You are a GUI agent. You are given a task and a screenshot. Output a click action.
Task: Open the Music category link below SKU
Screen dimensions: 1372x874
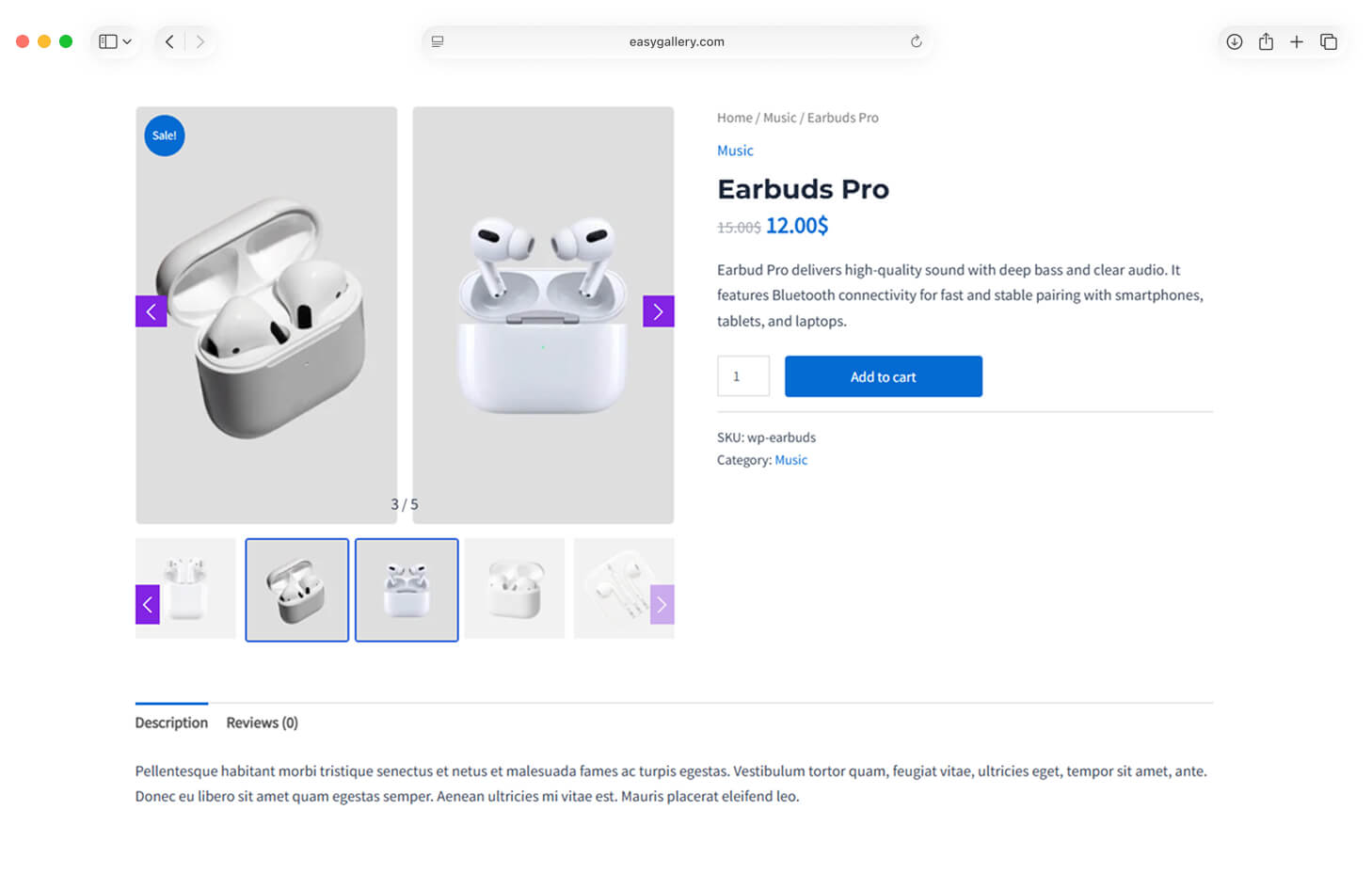coord(790,460)
